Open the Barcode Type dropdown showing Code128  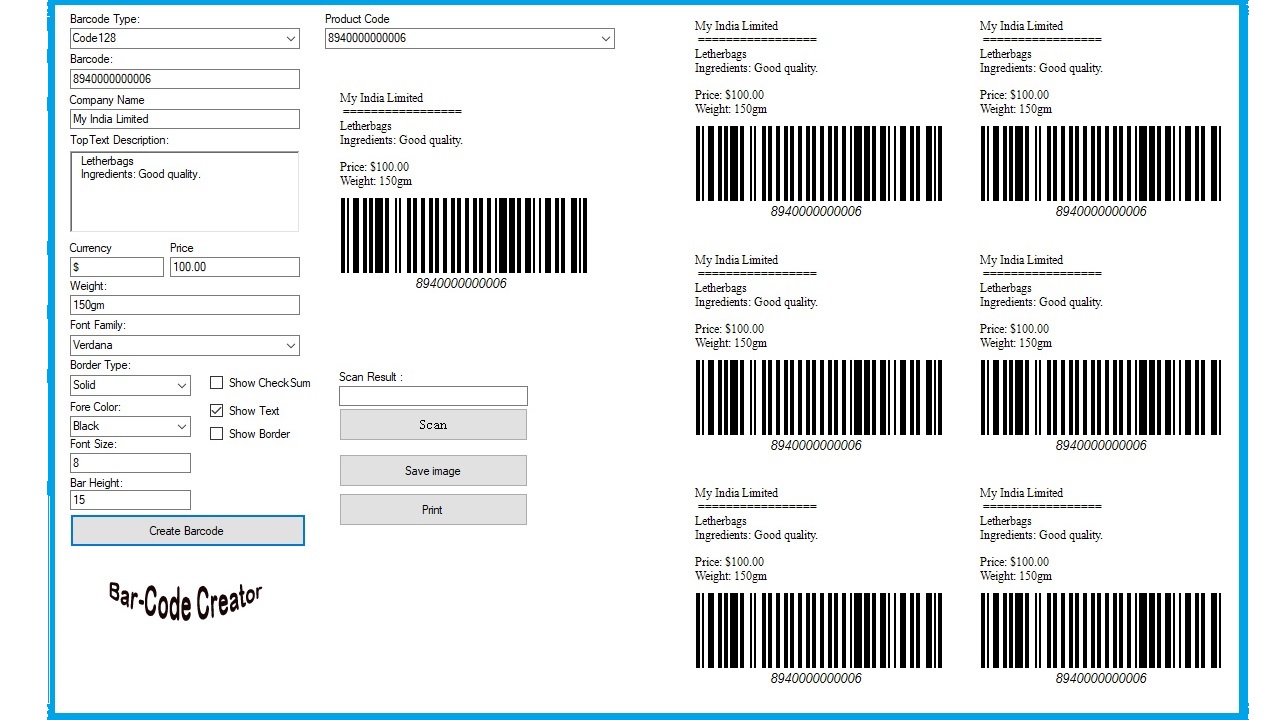[185, 39]
